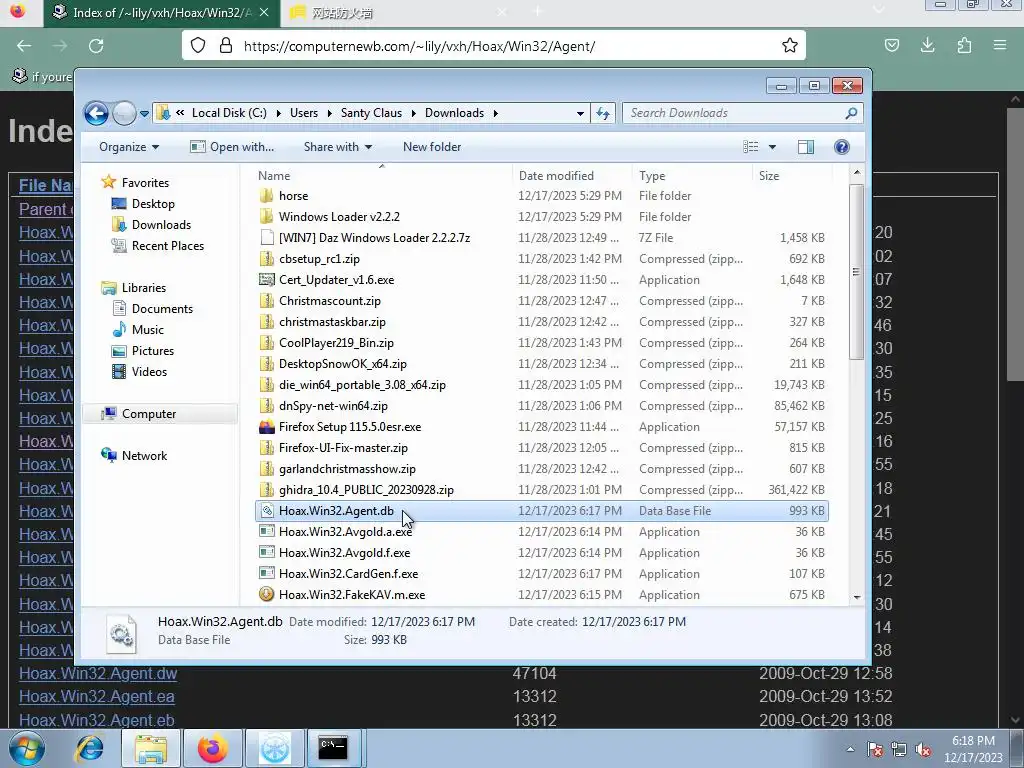The image size is (1024, 768).
Task: Select dnSpy-net-win64.zip file name
Action: coord(333,406)
